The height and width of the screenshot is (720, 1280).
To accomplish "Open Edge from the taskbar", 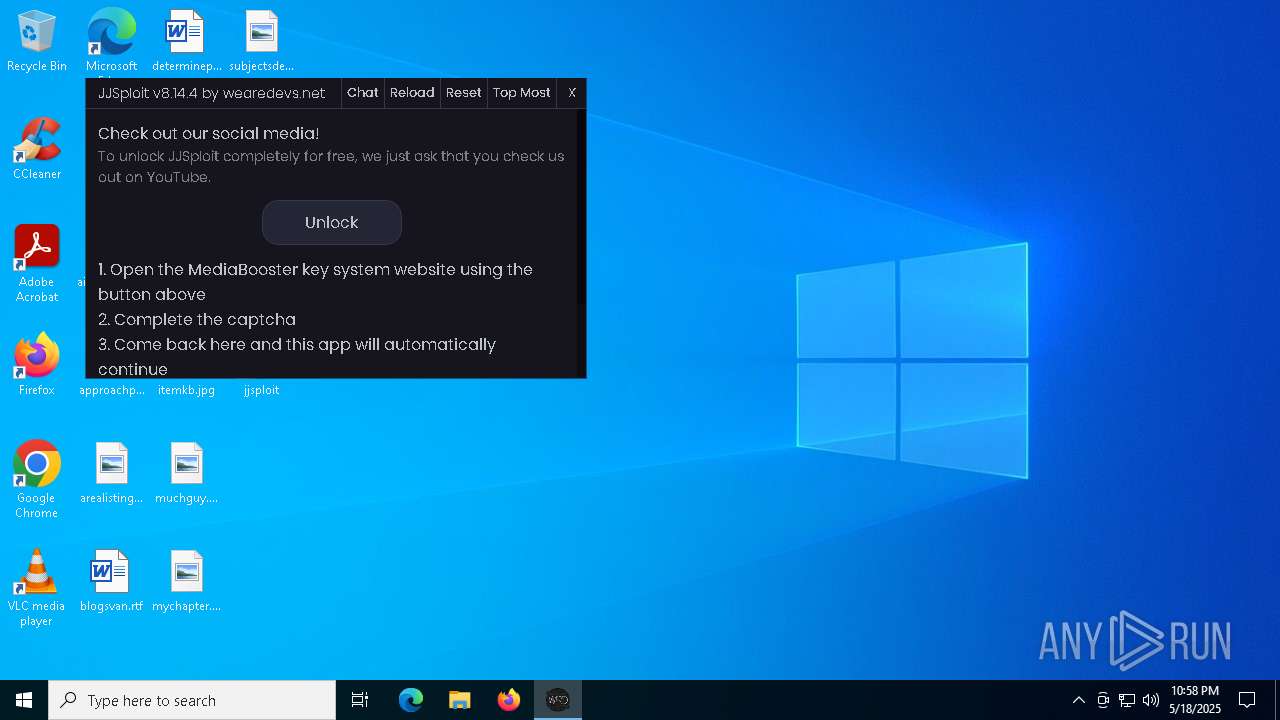I will tap(411, 700).
